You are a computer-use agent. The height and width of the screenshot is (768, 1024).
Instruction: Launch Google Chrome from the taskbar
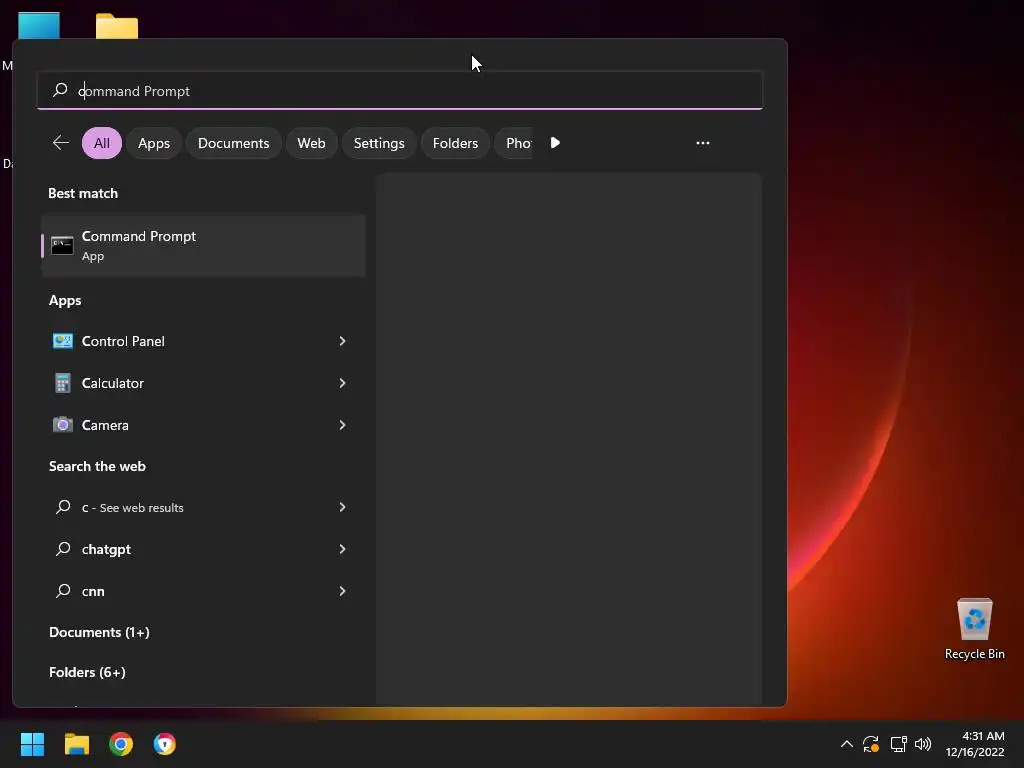121,744
